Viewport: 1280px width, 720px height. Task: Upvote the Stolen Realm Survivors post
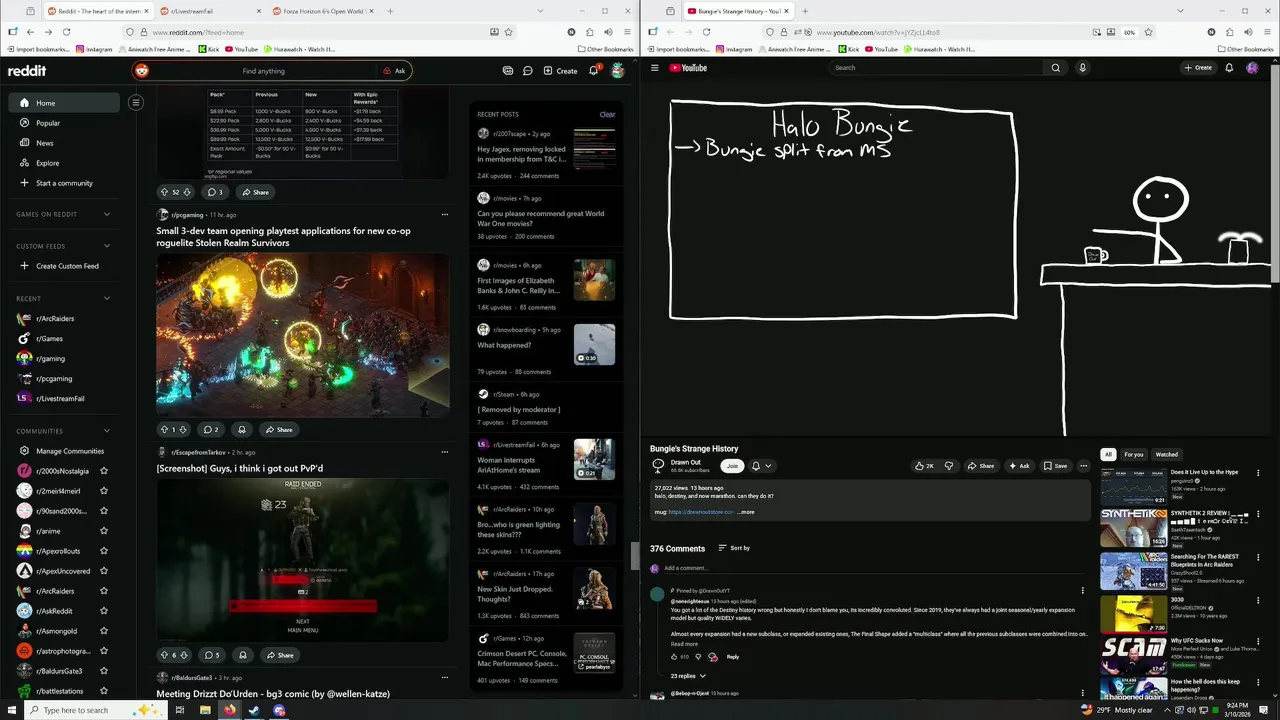tap(164, 430)
